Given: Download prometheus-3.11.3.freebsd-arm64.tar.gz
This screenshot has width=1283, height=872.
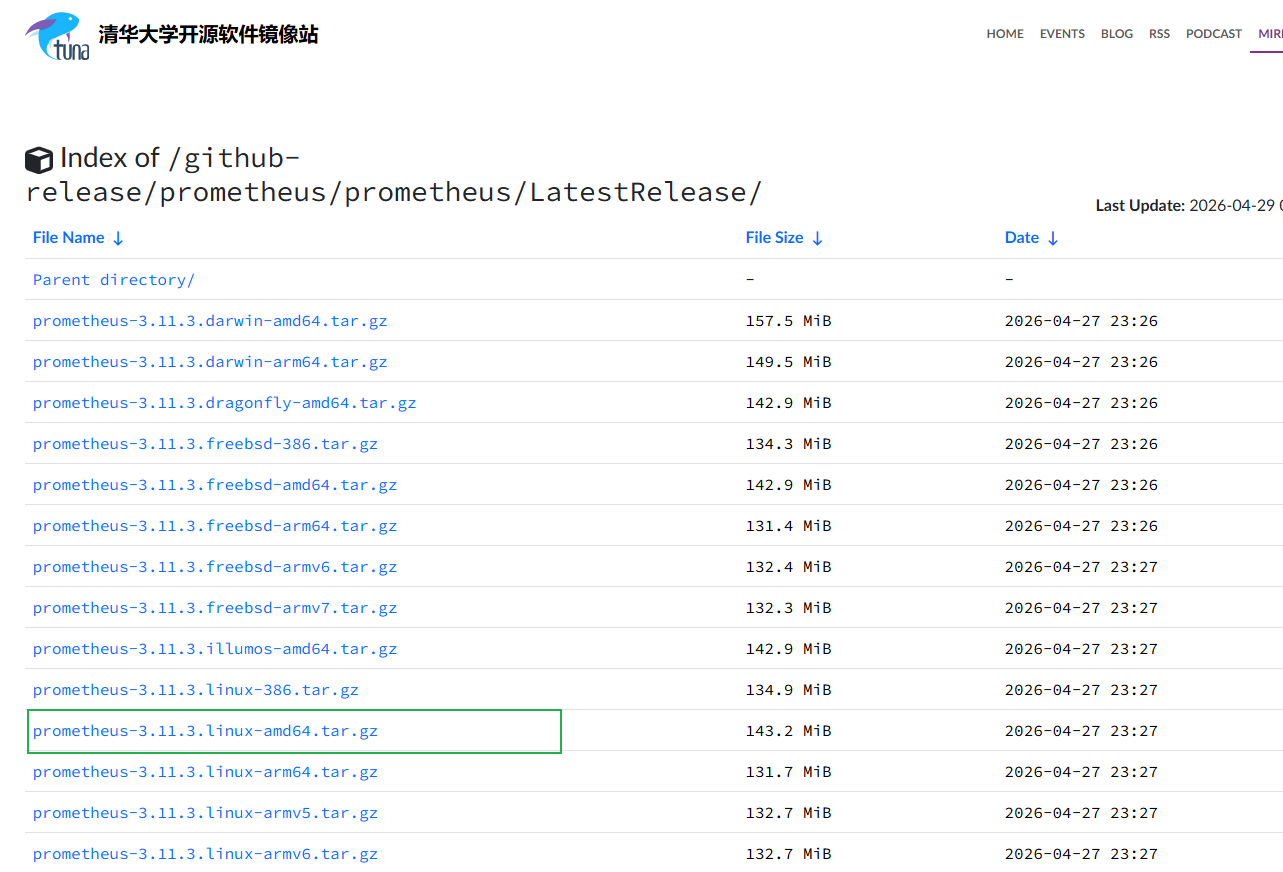Looking at the screenshot, I should coord(215,526).
